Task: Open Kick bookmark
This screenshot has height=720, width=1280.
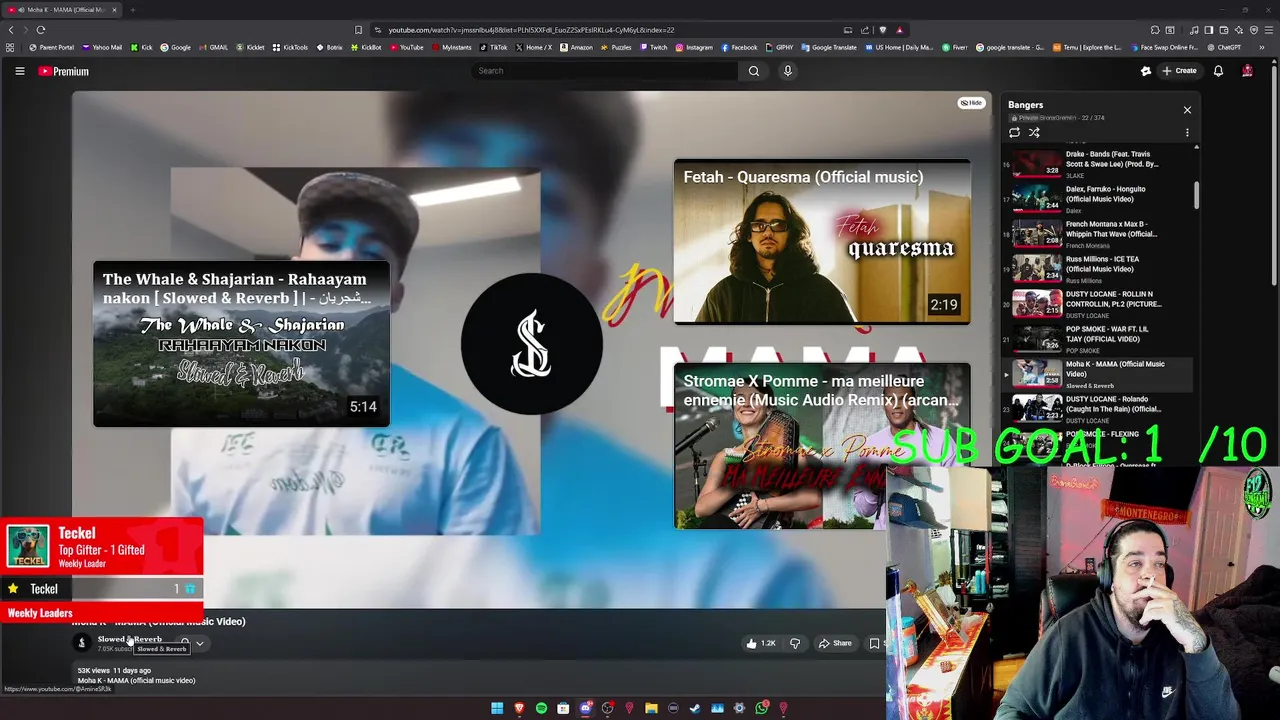Action: point(141,47)
